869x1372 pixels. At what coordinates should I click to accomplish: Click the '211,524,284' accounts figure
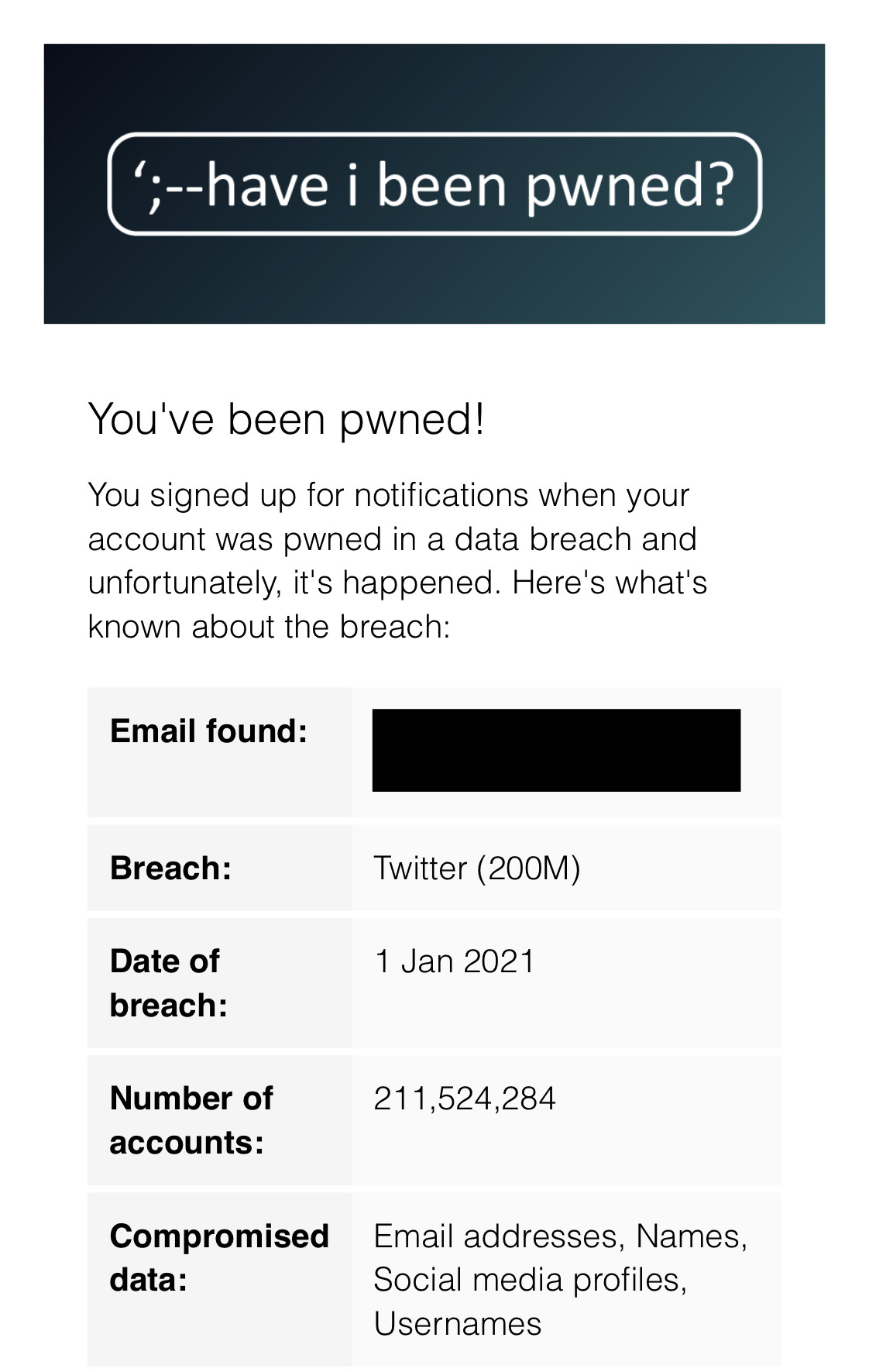[x=465, y=1099]
